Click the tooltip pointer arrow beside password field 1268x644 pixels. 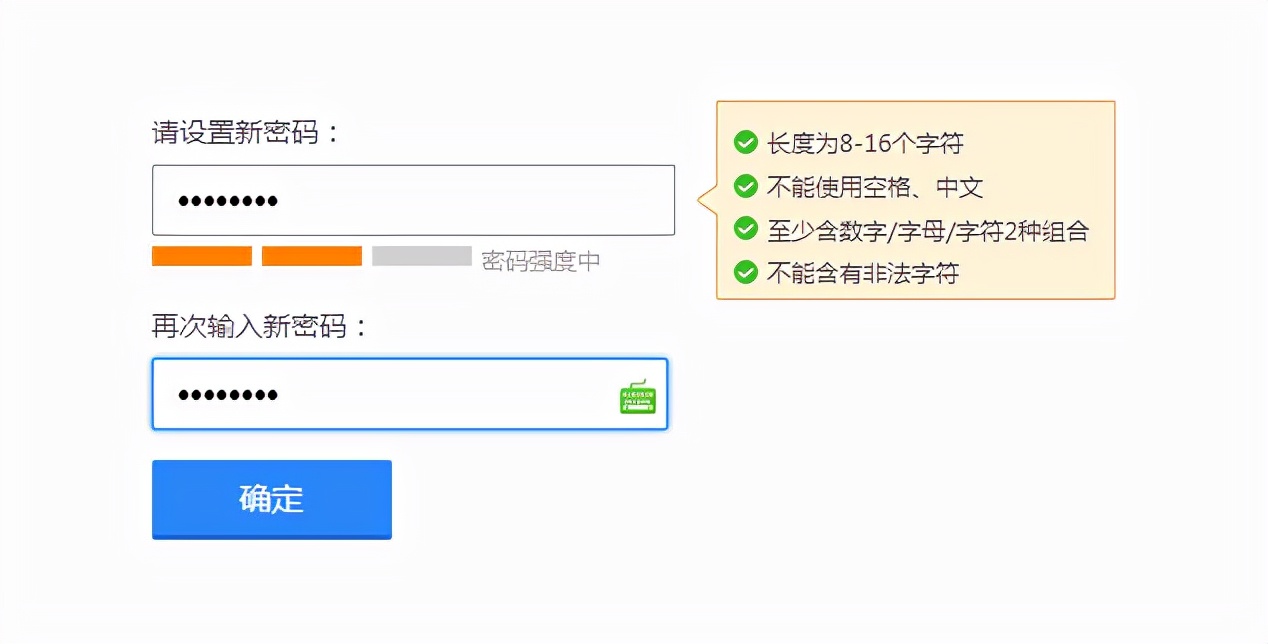point(707,200)
